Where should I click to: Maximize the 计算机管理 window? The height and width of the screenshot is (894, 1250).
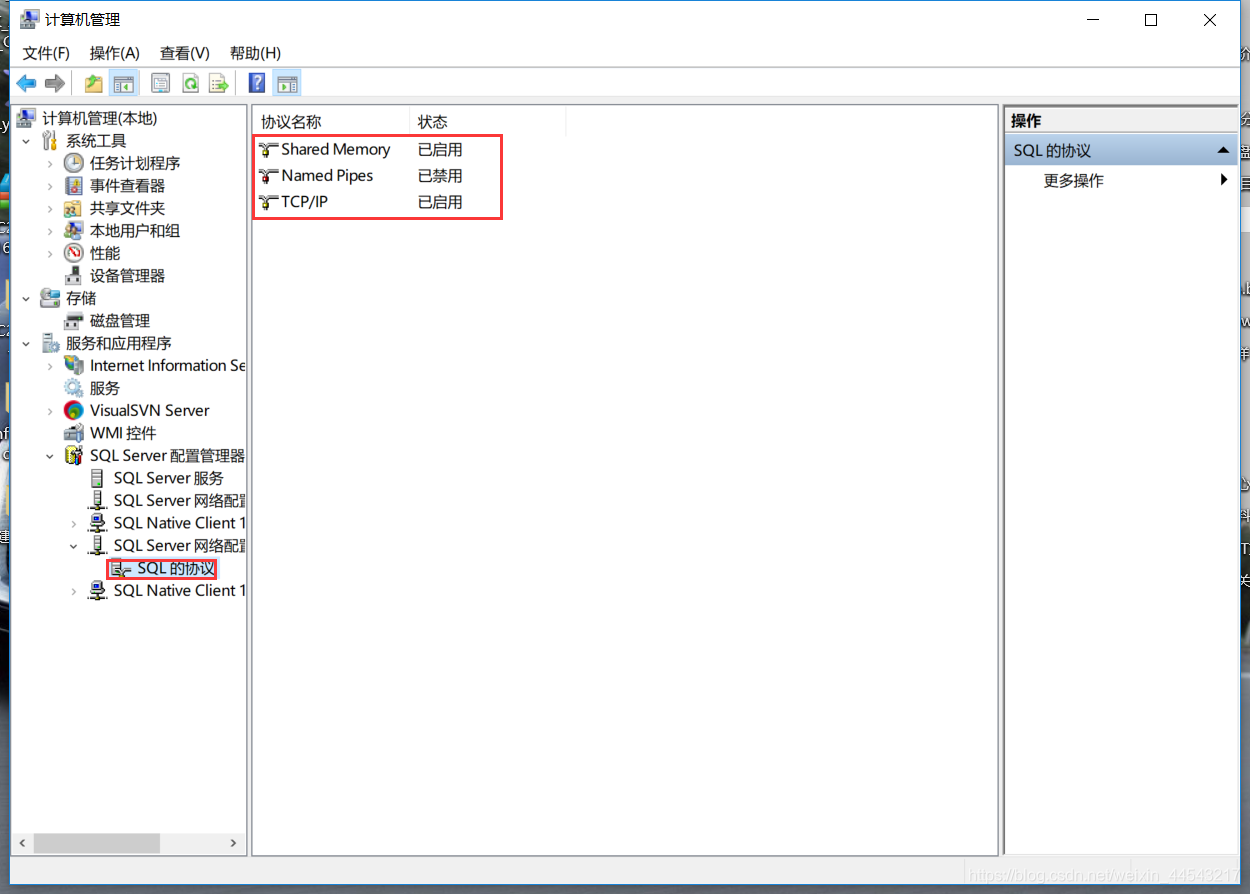pos(1151,20)
